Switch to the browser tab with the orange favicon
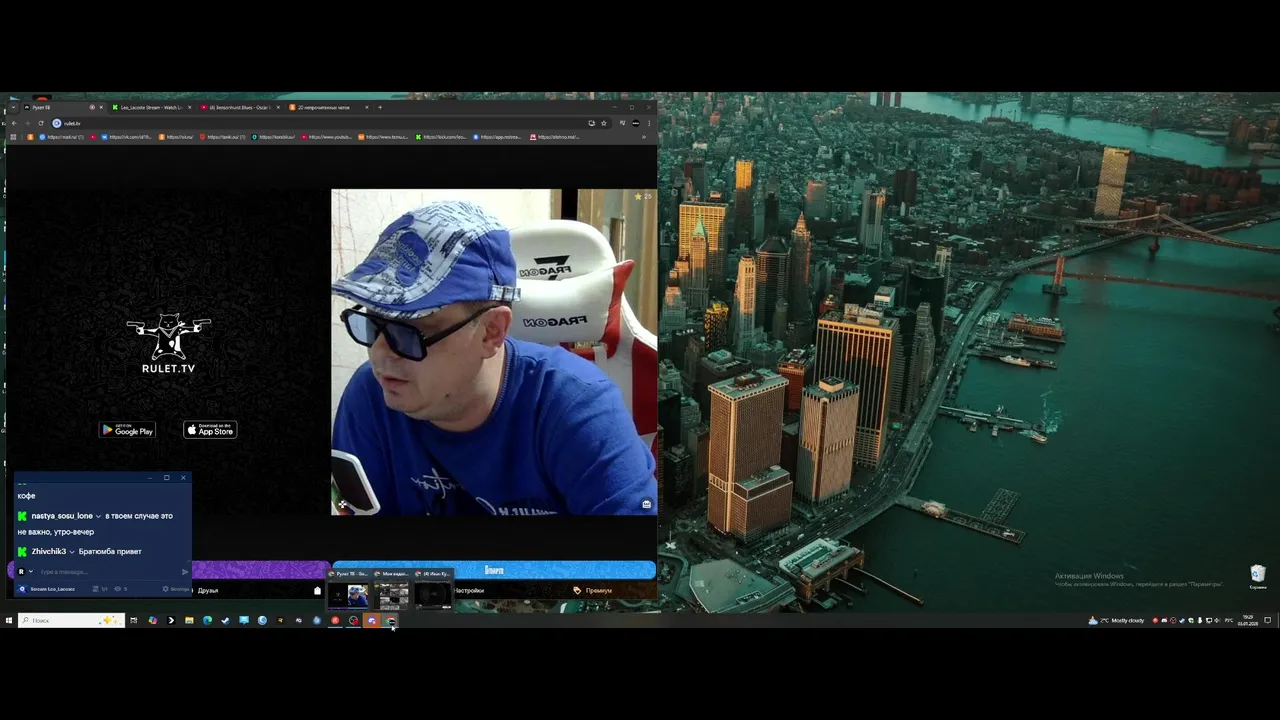This screenshot has width=1280, height=720. pyautogui.click(x=328, y=107)
